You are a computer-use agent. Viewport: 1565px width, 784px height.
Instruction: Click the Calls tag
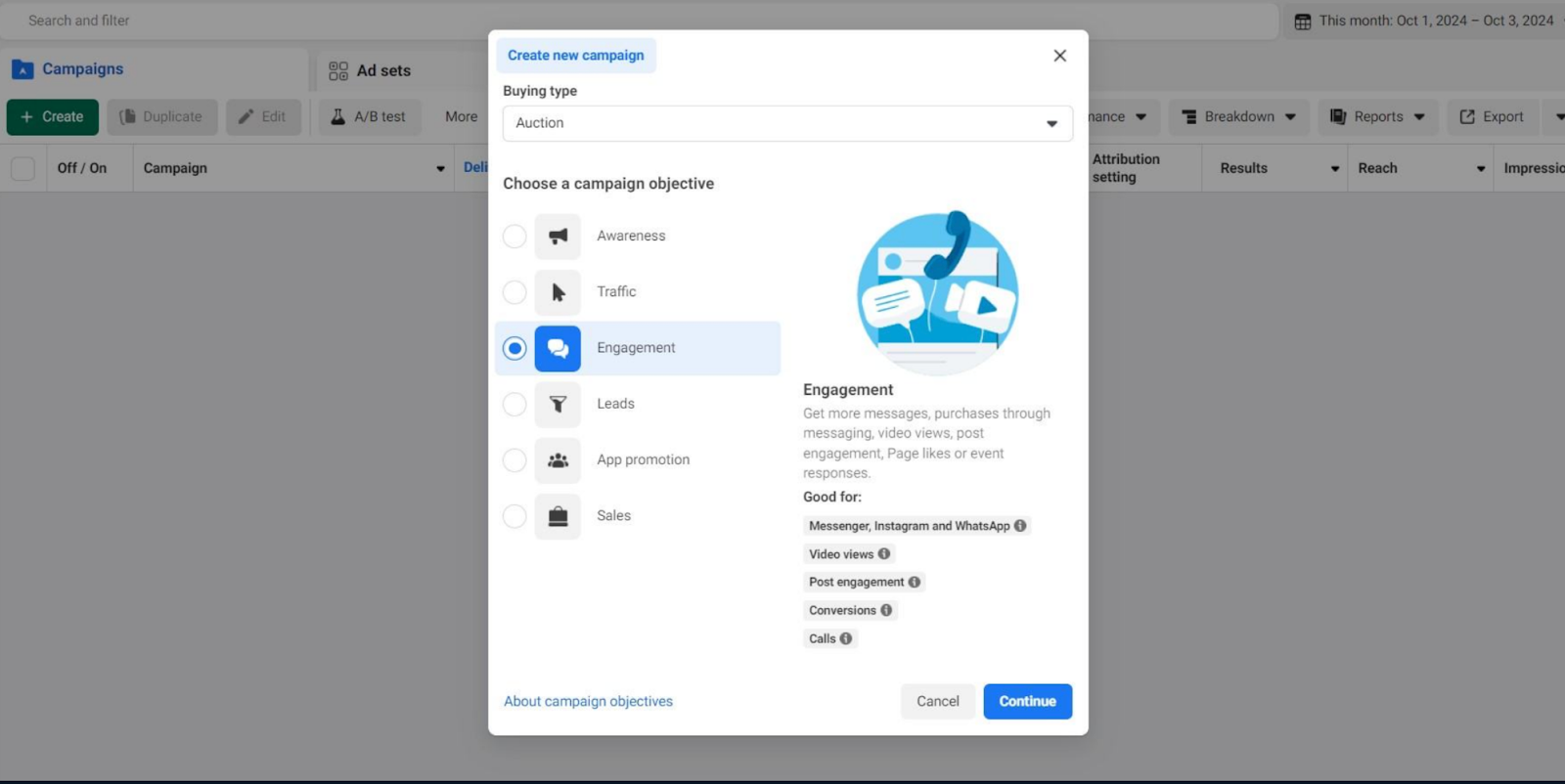click(830, 638)
